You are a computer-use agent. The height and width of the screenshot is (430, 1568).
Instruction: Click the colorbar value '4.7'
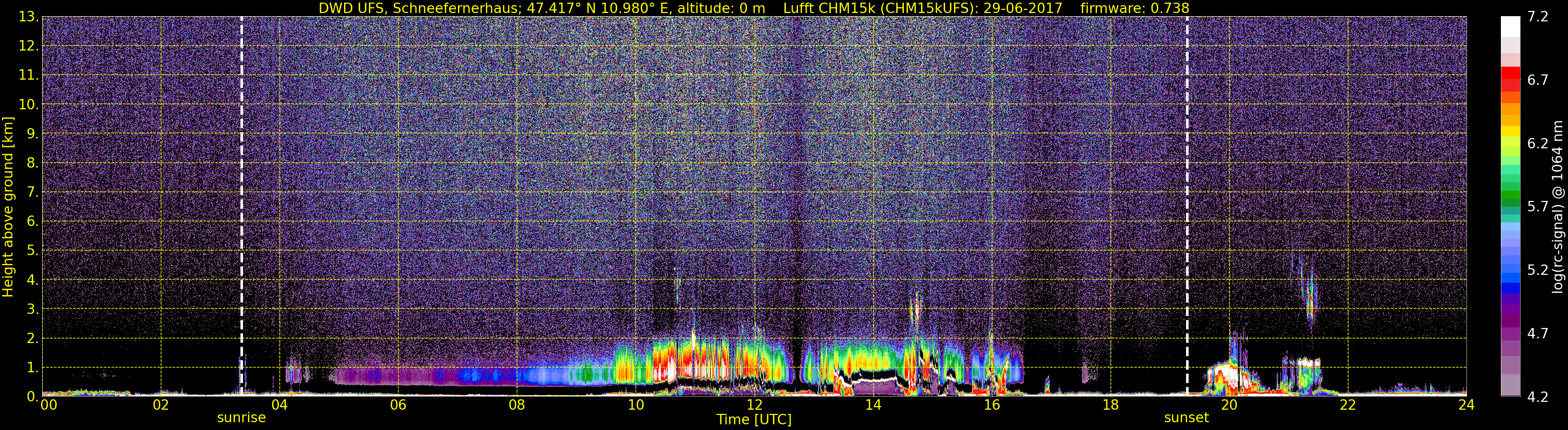pos(1538,334)
